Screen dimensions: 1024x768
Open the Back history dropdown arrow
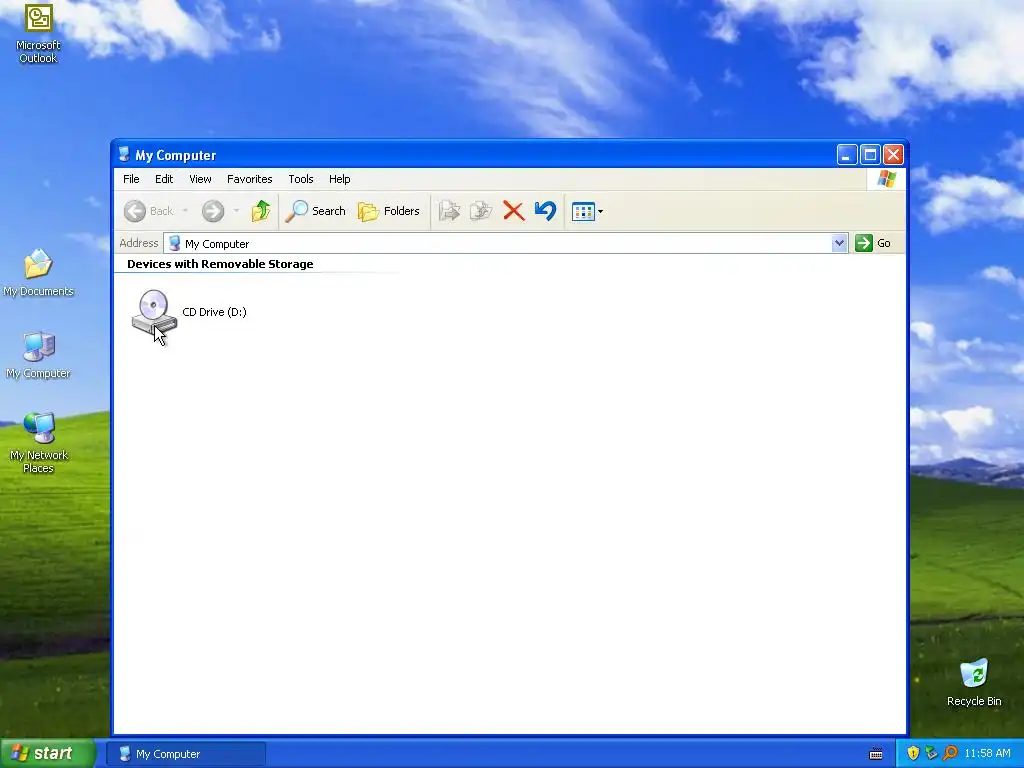pos(185,211)
